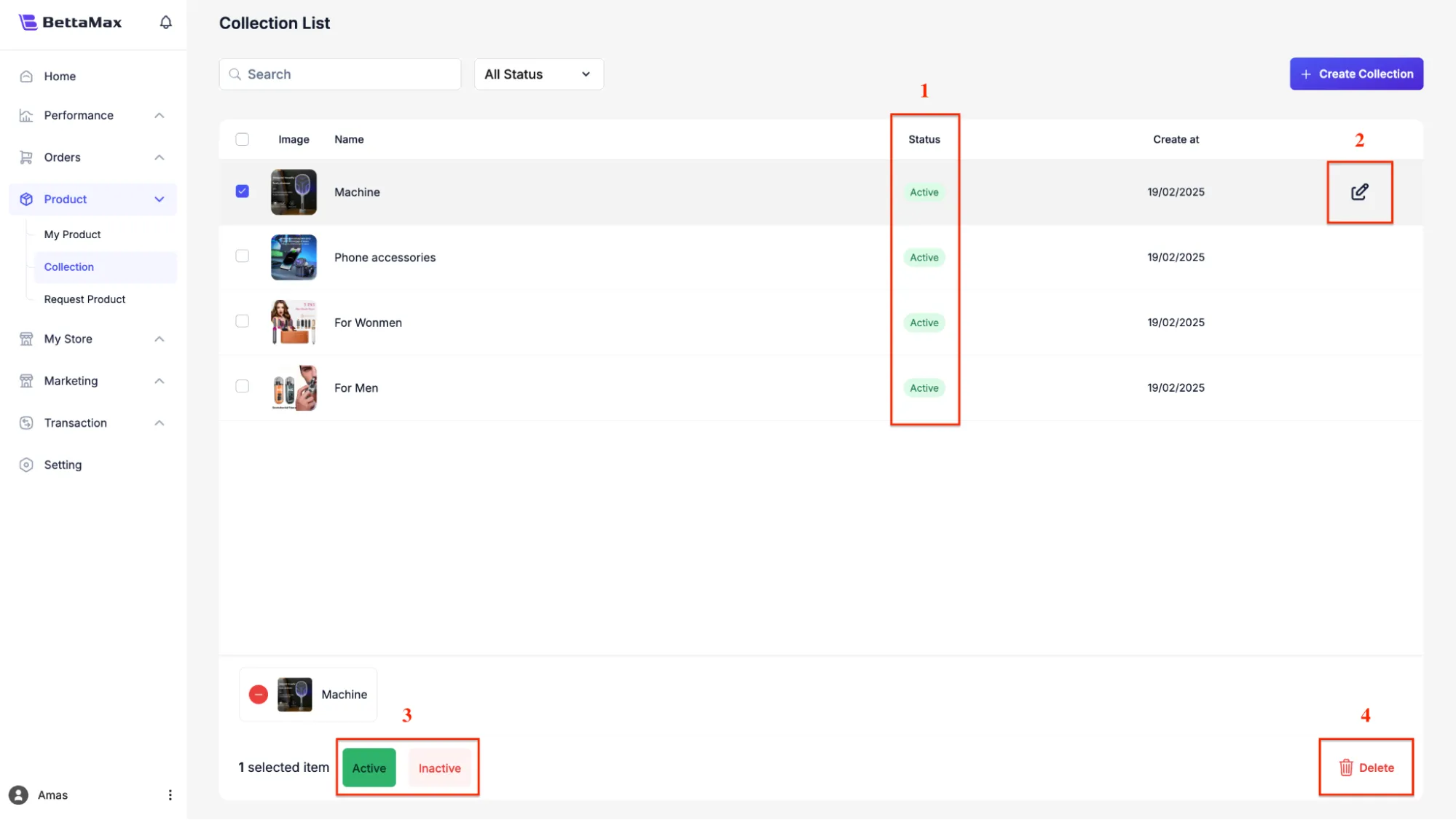Expand the Marketing menu chevron

(160, 381)
